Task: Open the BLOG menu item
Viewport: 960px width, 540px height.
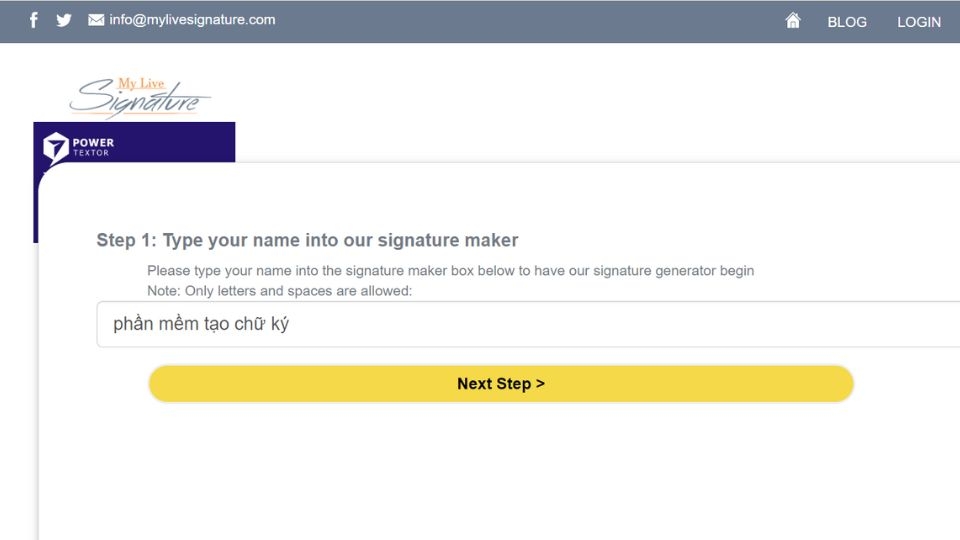Action: click(x=847, y=22)
